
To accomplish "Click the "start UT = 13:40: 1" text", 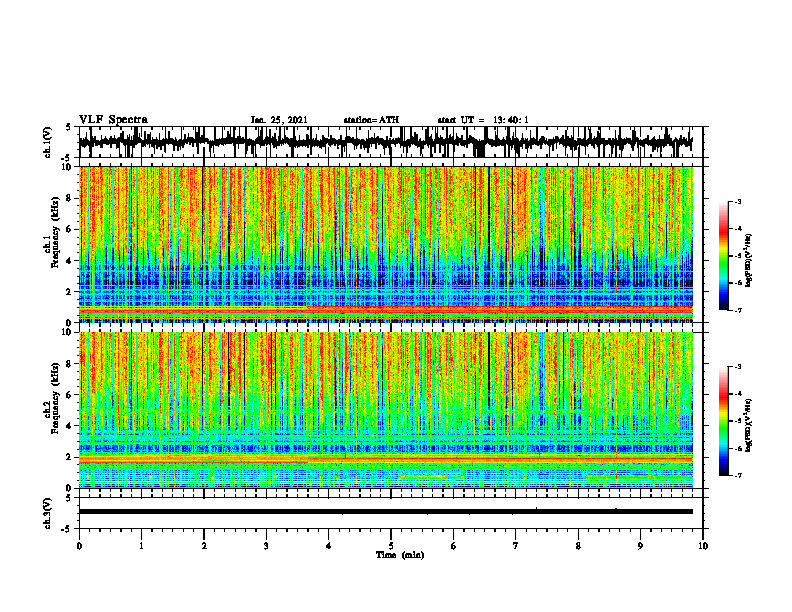I will 483,120.
